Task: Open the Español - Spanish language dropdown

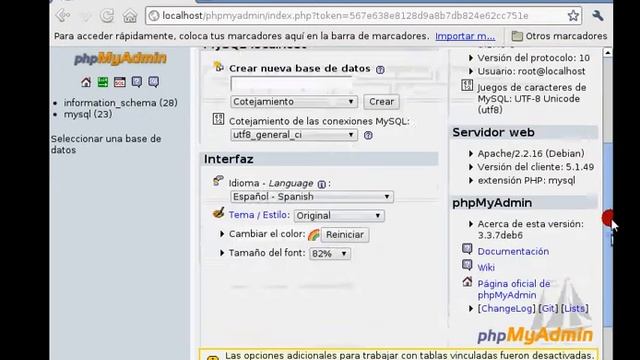Action: [312, 197]
